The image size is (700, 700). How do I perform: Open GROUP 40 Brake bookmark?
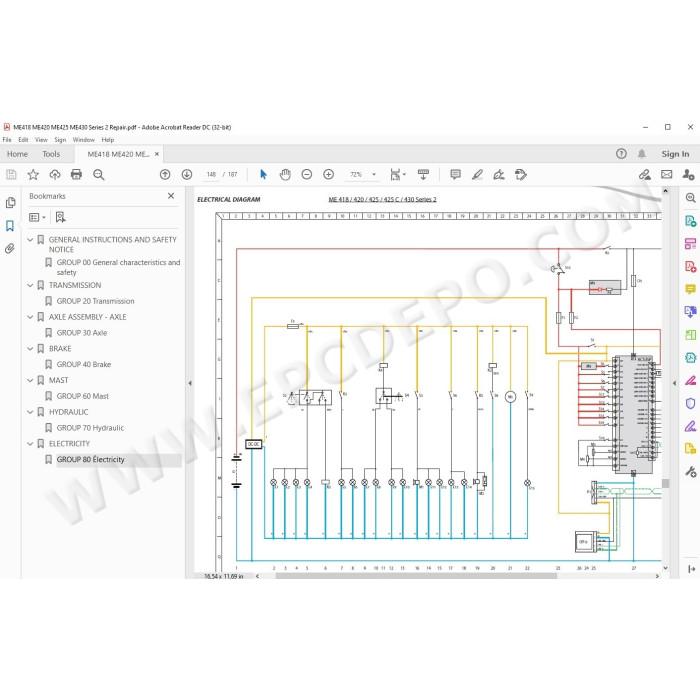tap(84, 365)
